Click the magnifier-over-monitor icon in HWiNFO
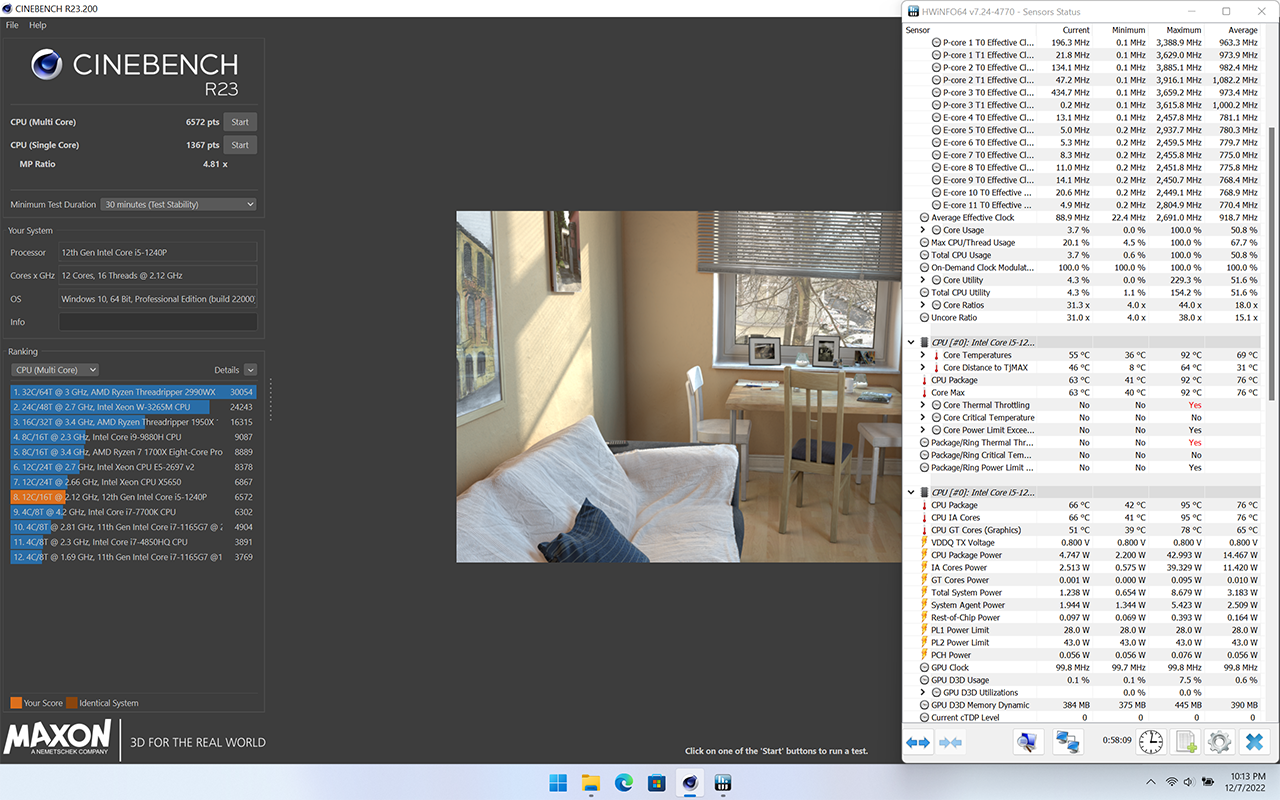 pyautogui.click(x=1026, y=742)
